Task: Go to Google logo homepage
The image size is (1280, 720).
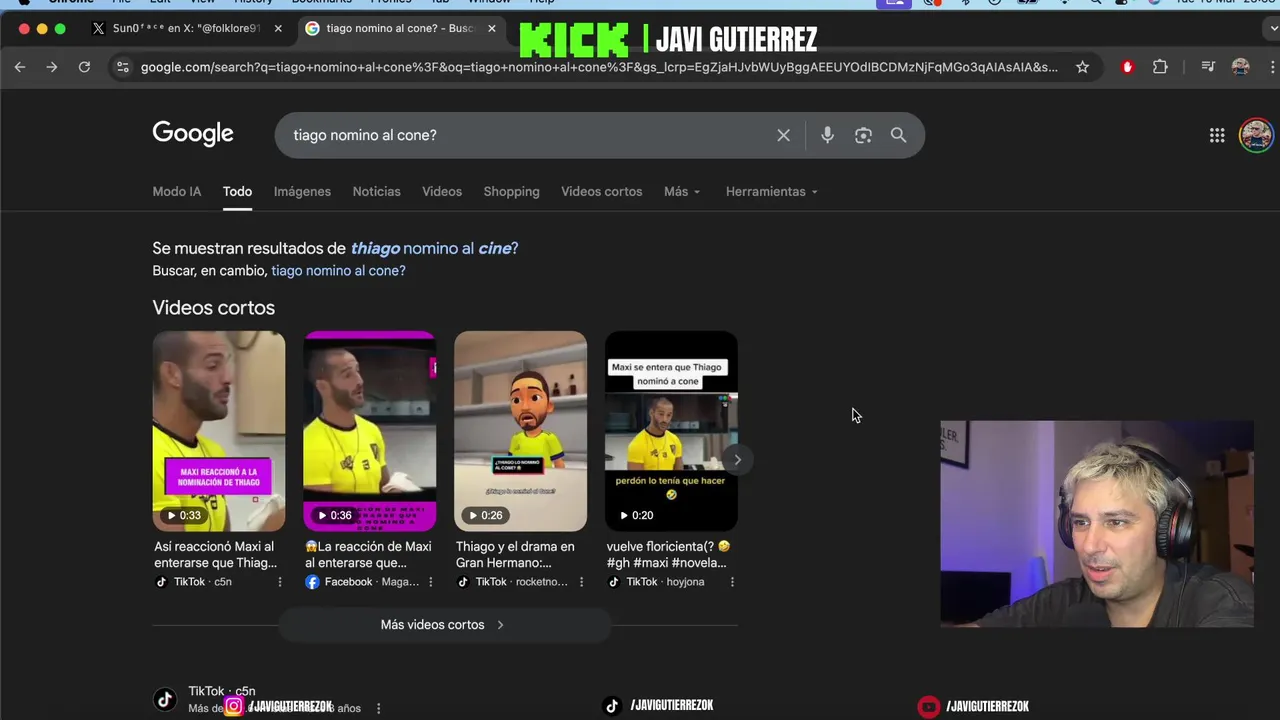Action: [193, 134]
